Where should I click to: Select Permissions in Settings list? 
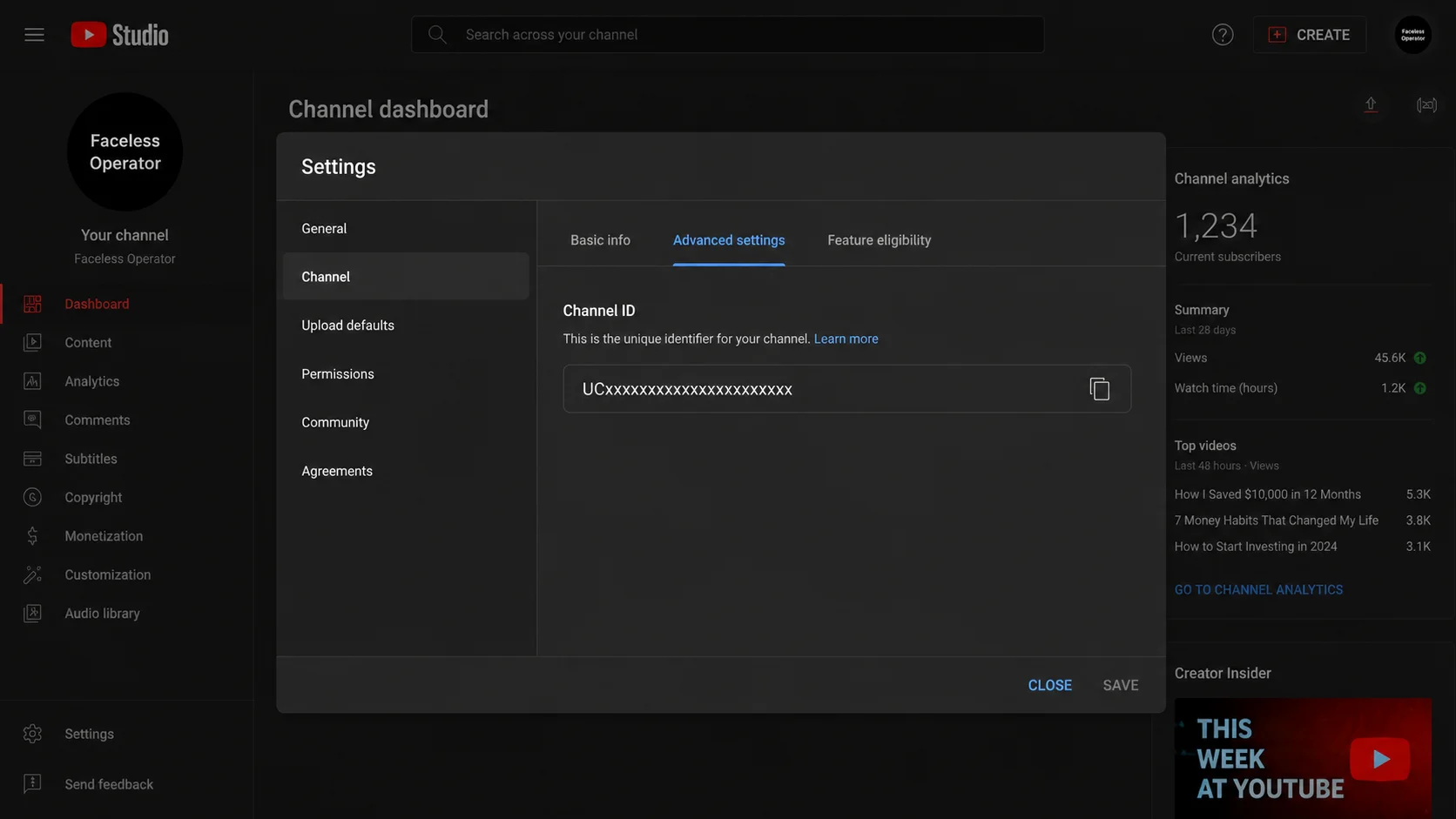pyautogui.click(x=406, y=374)
